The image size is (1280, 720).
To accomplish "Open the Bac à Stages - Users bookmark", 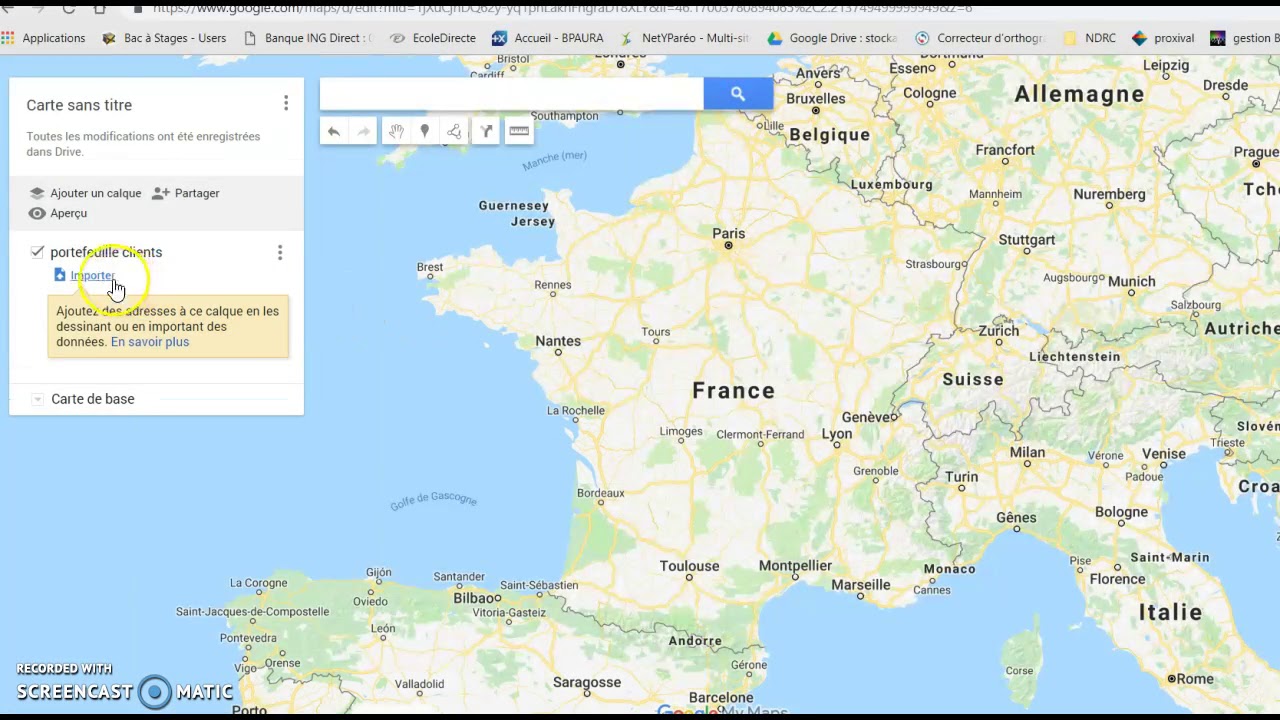I will (x=165, y=38).
